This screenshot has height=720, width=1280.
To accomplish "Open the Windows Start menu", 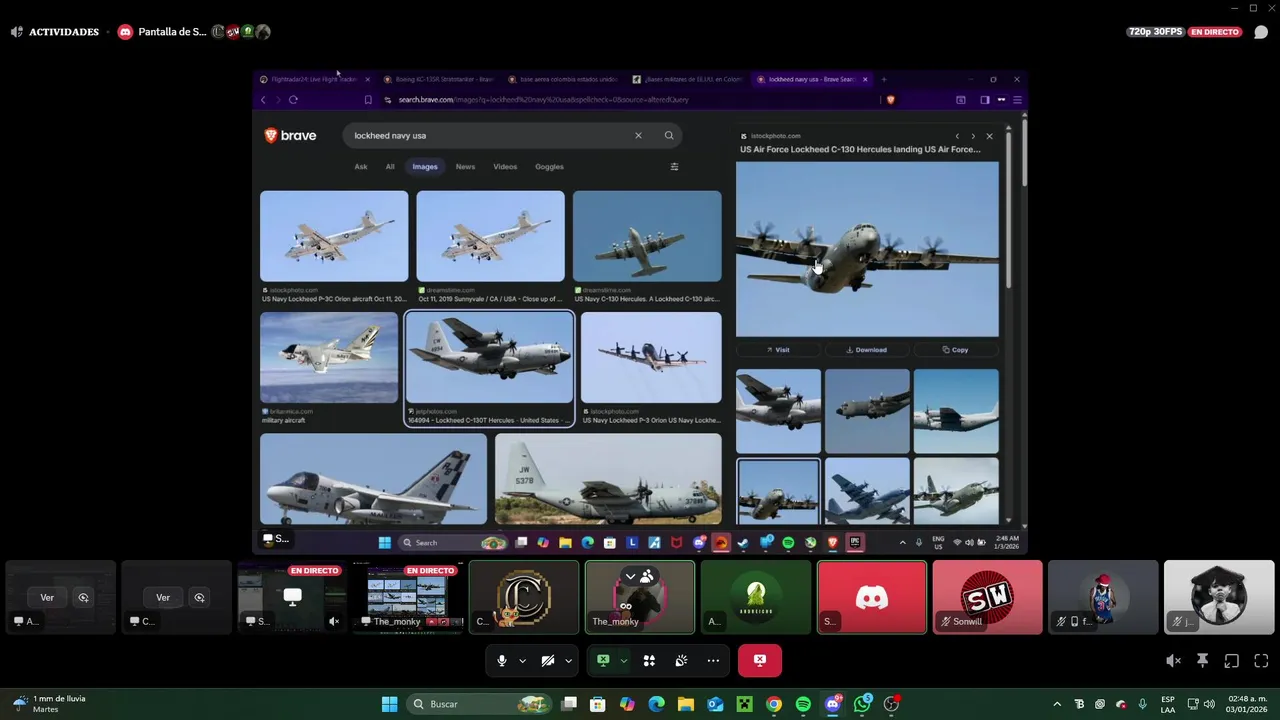I will click(389, 704).
